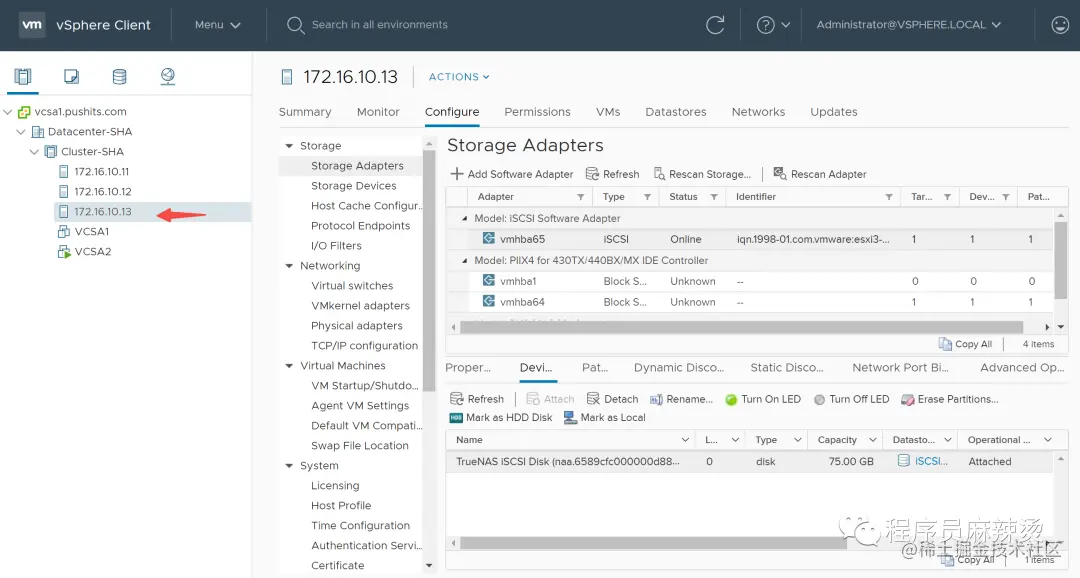
Task: Click the vmhba65 adapter icon
Action: (x=488, y=238)
